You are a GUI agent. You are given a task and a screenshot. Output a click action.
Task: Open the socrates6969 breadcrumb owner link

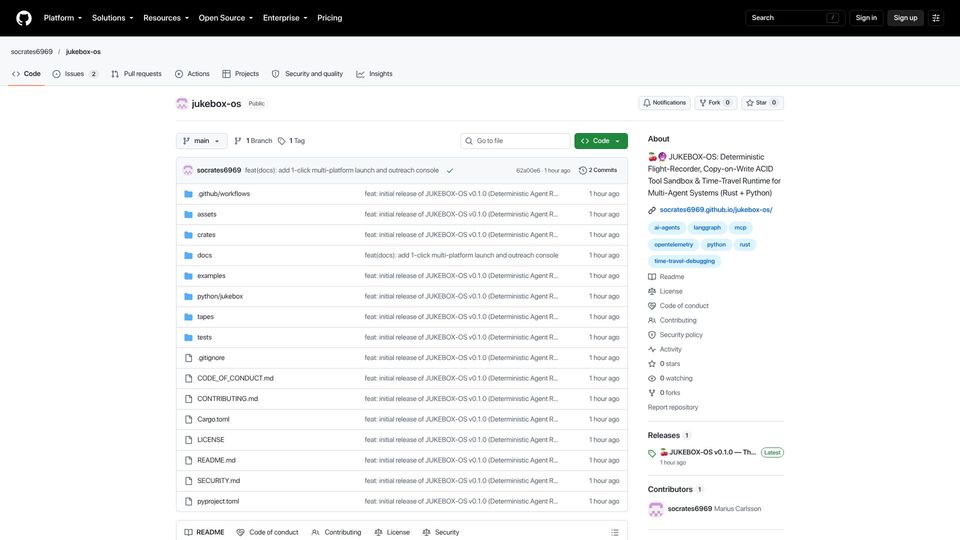pos(31,52)
